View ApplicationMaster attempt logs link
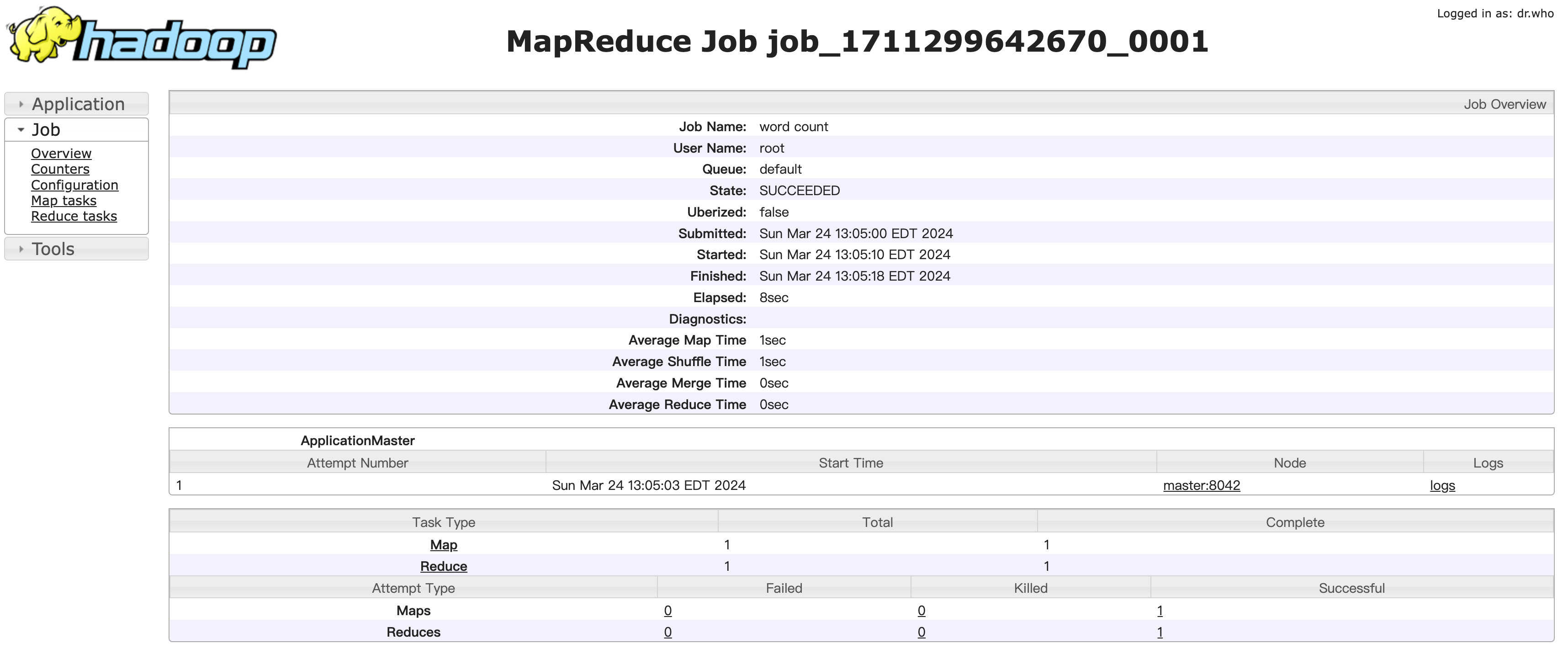1568x670 pixels. [1442, 485]
